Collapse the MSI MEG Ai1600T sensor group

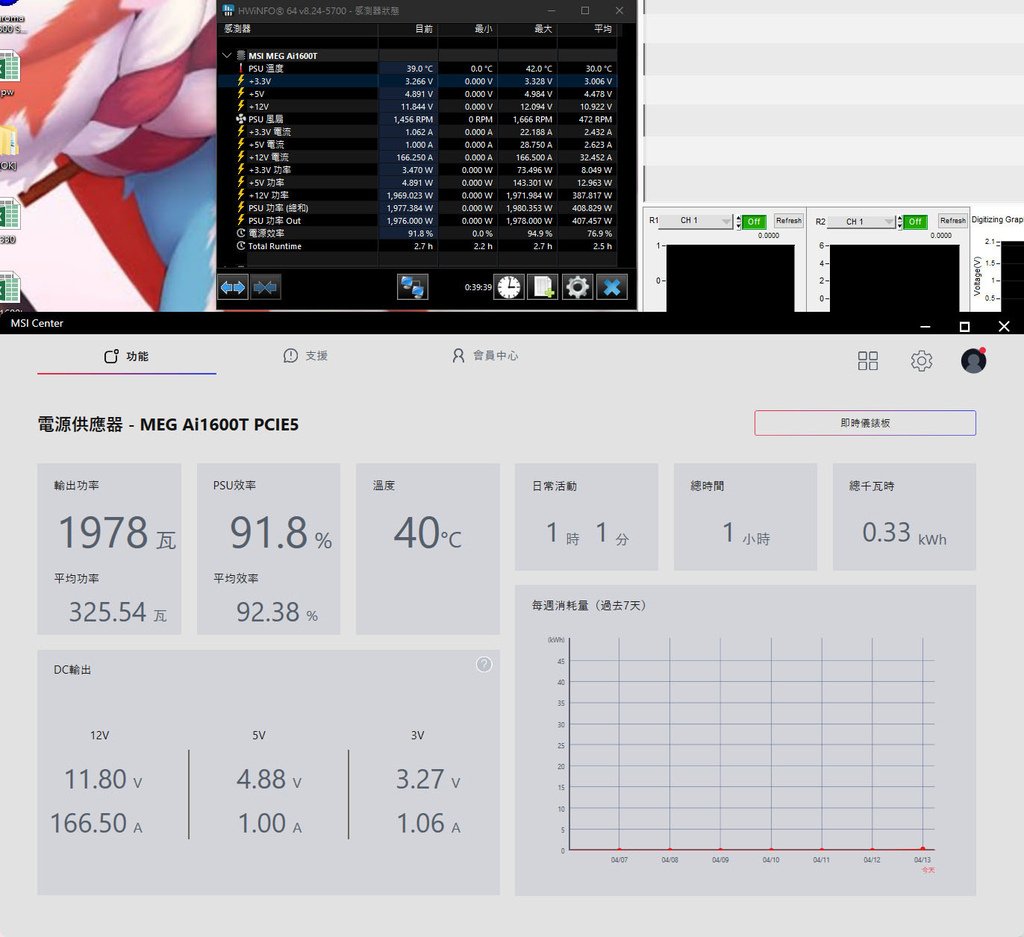(227, 56)
